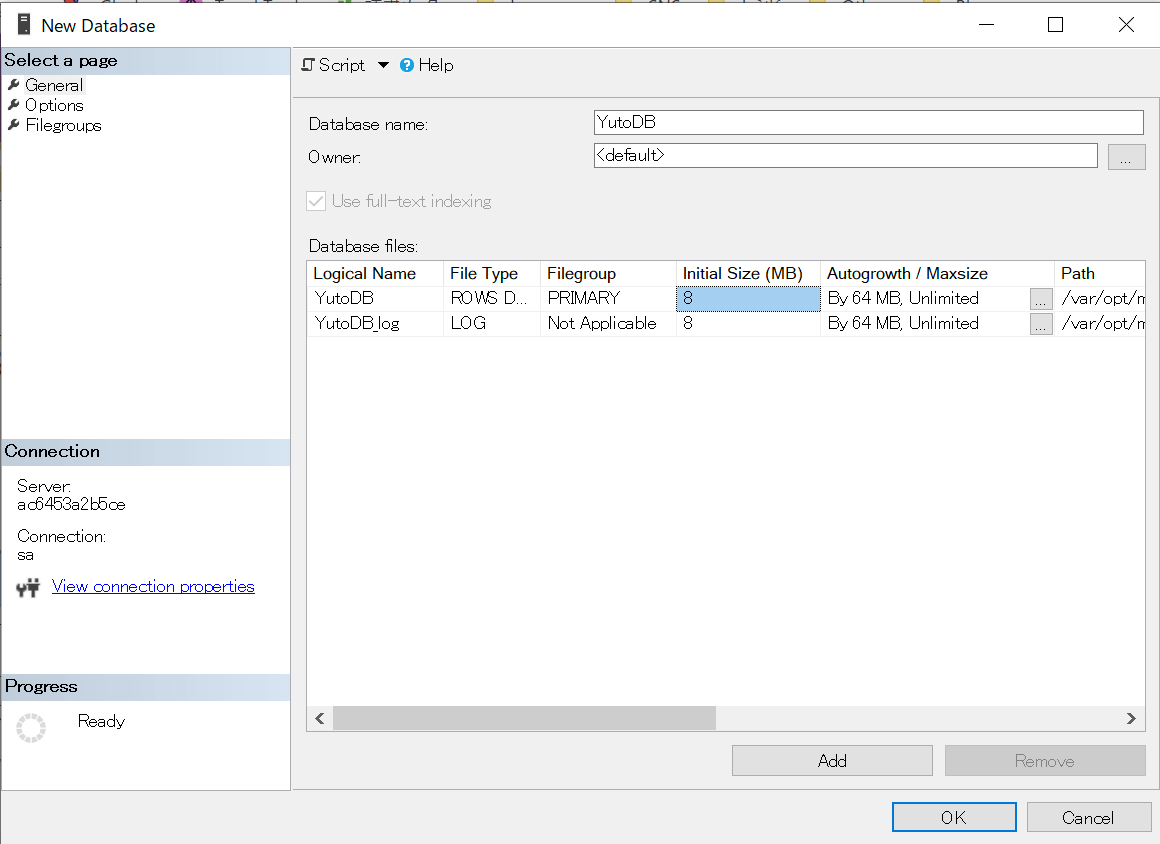Viewport: 1160px width, 844px height.
Task: Click the wrench icon beside General
Action: [14, 85]
